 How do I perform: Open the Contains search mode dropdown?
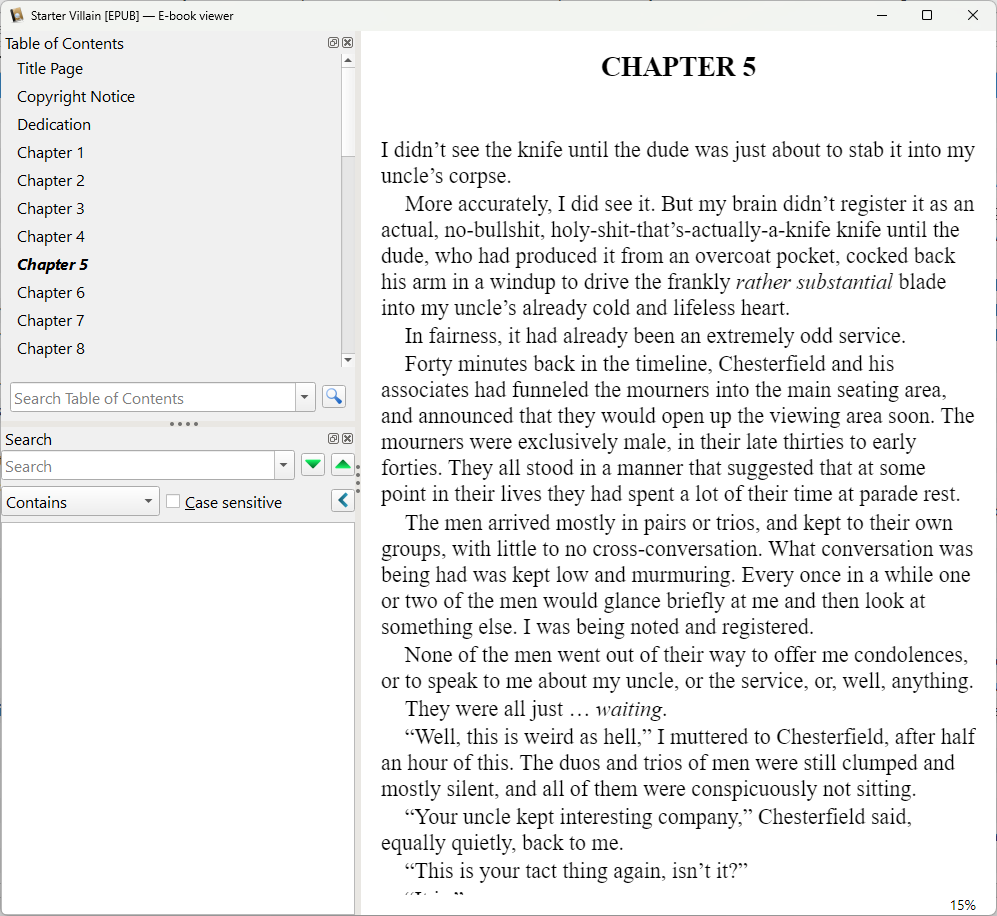tap(81, 502)
